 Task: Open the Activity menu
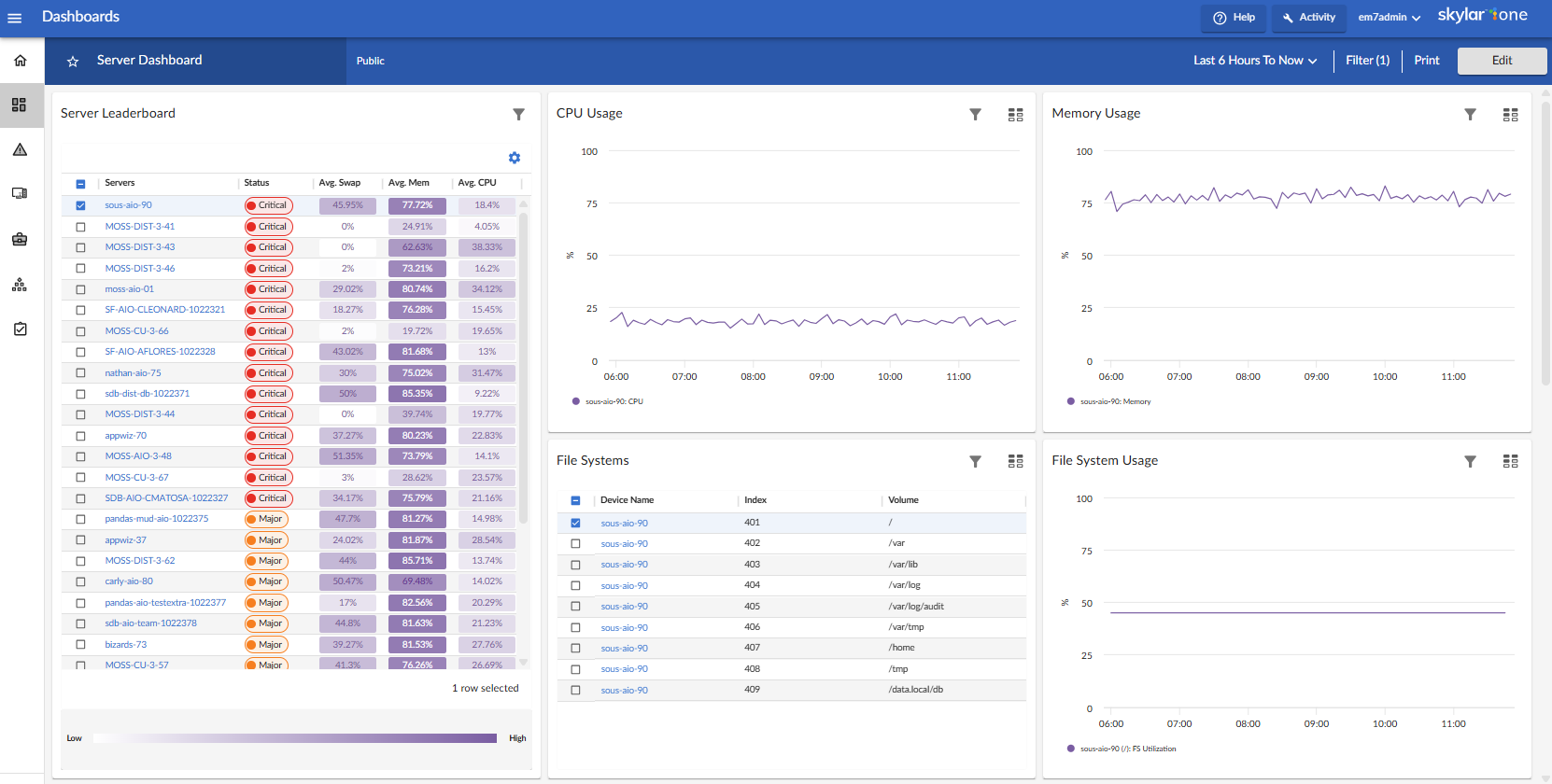click(1308, 18)
